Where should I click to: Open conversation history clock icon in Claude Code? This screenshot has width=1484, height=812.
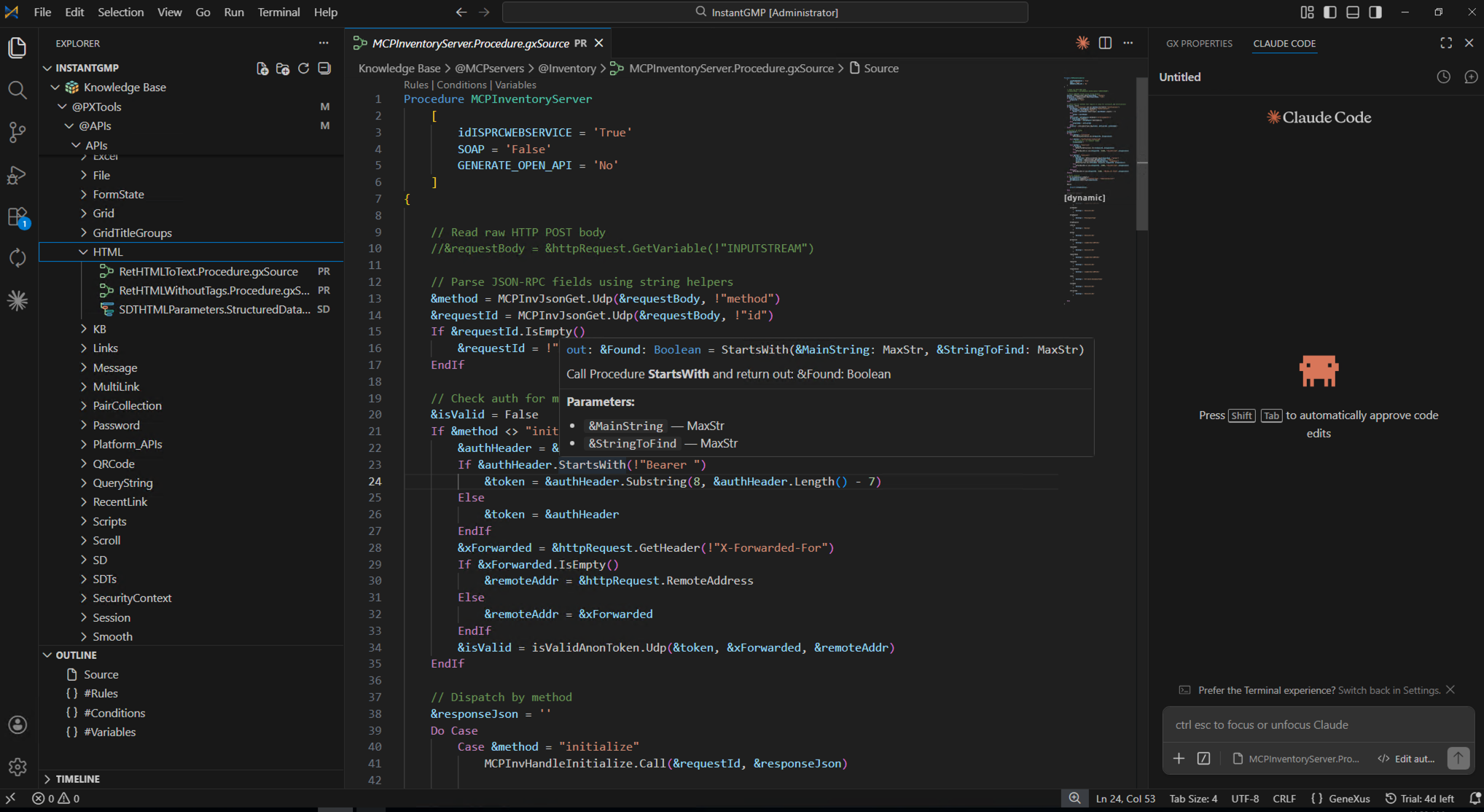click(x=1444, y=77)
